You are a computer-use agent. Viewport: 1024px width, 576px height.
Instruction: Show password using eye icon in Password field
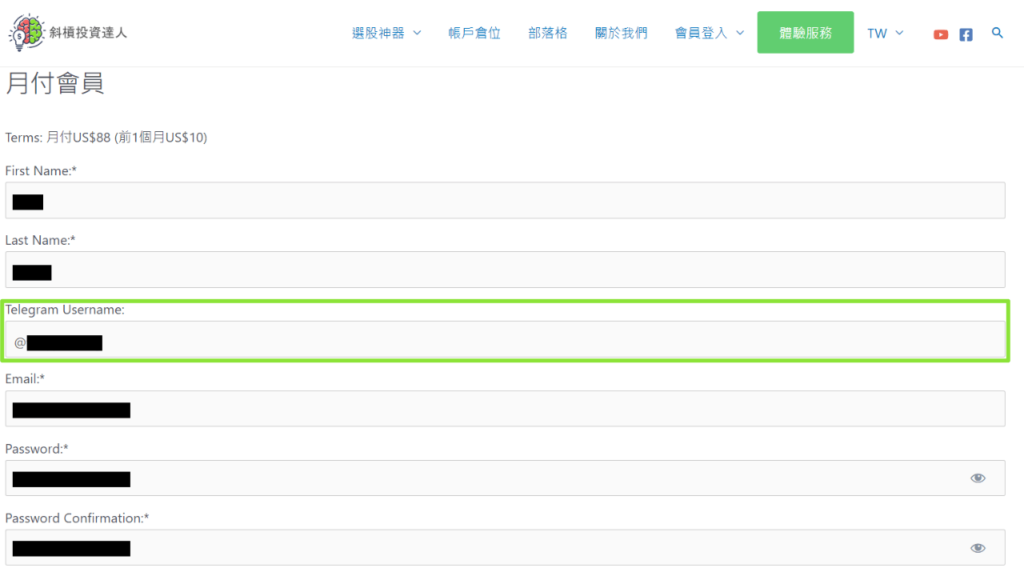pos(978,478)
